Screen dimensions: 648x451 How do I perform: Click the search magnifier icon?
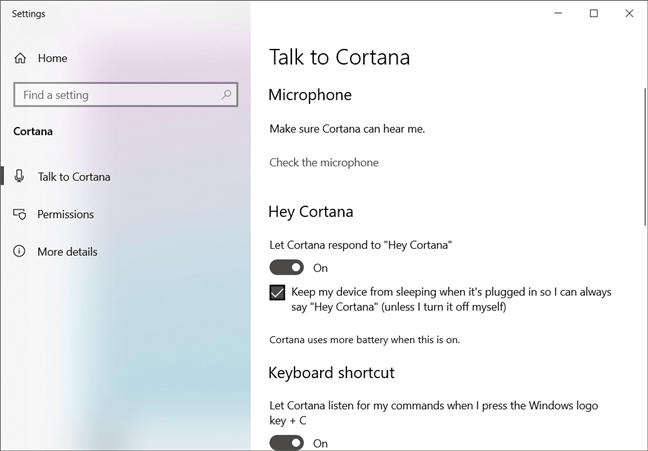click(x=226, y=95)
